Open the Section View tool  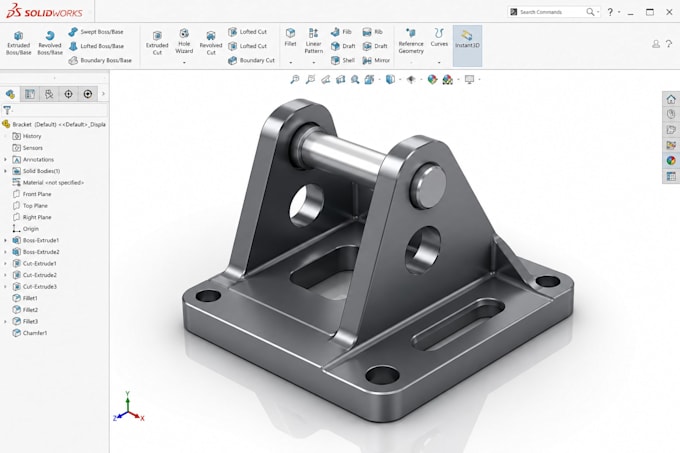pos(340,79)
